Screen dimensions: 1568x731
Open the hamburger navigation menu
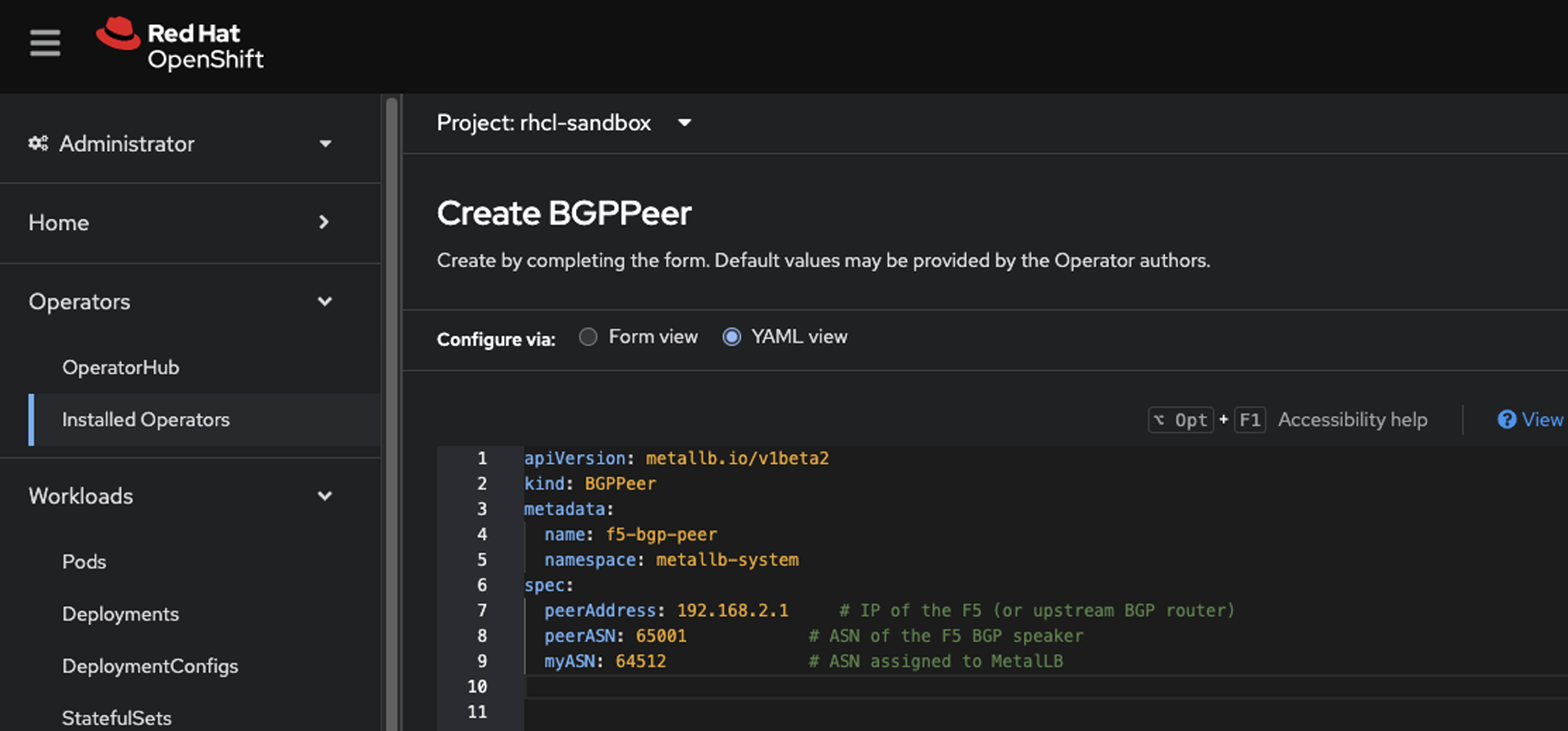45,43
